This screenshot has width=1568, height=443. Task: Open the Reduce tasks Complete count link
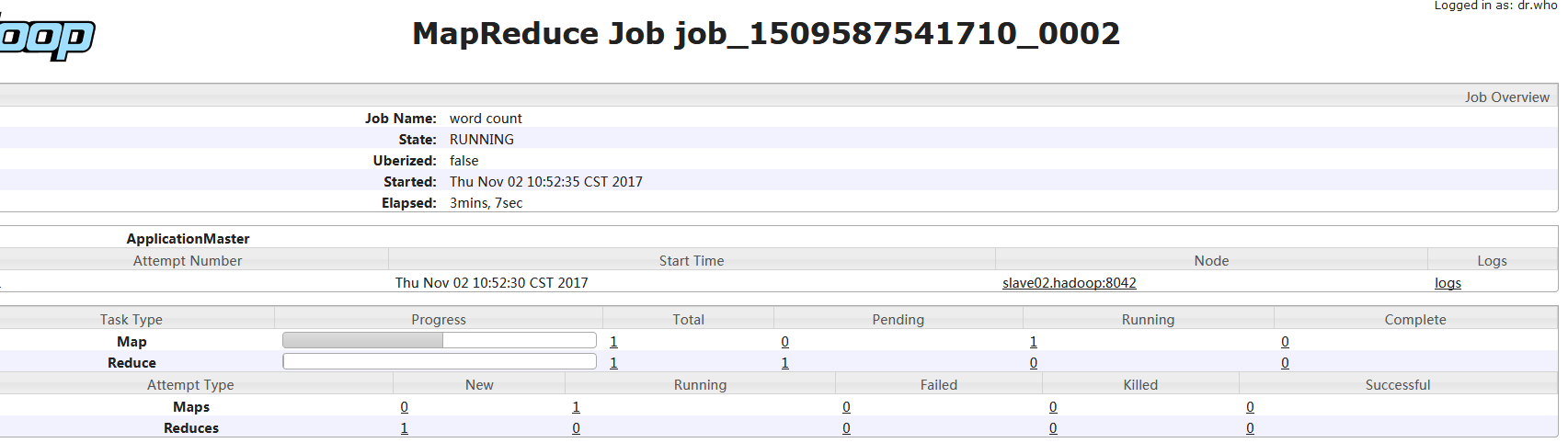[1285, 363]
